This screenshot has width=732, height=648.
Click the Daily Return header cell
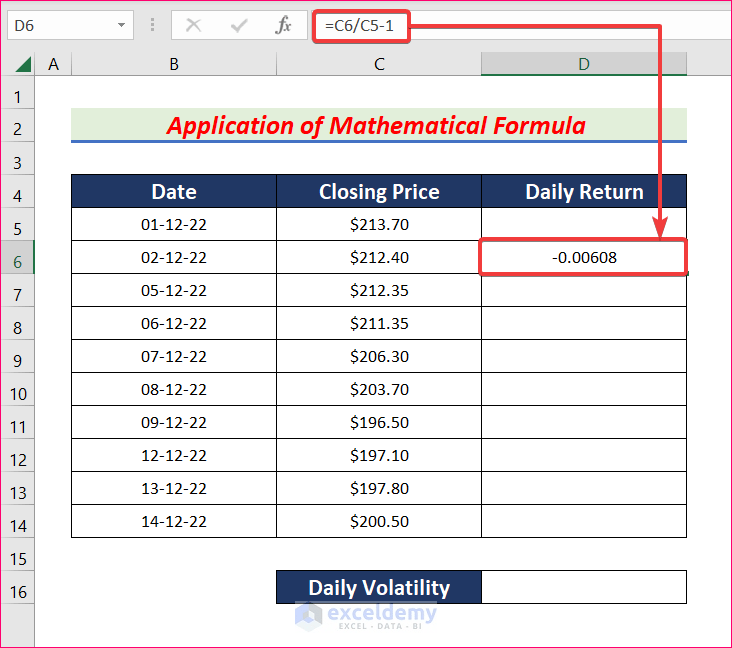pyautogui.click(x=584, y=191)
